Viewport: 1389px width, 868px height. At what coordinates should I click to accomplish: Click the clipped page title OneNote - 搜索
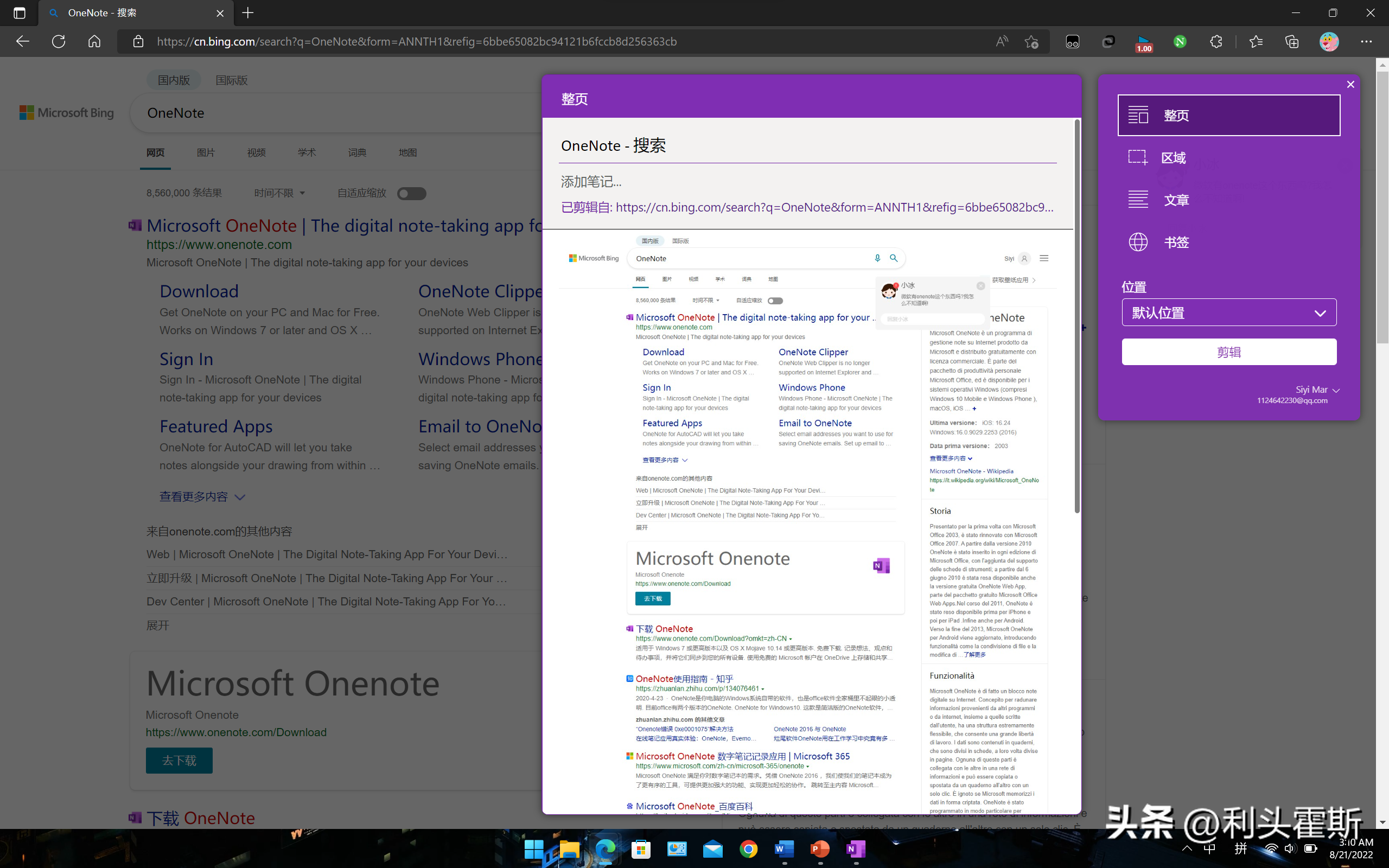[x=614, y=145]
